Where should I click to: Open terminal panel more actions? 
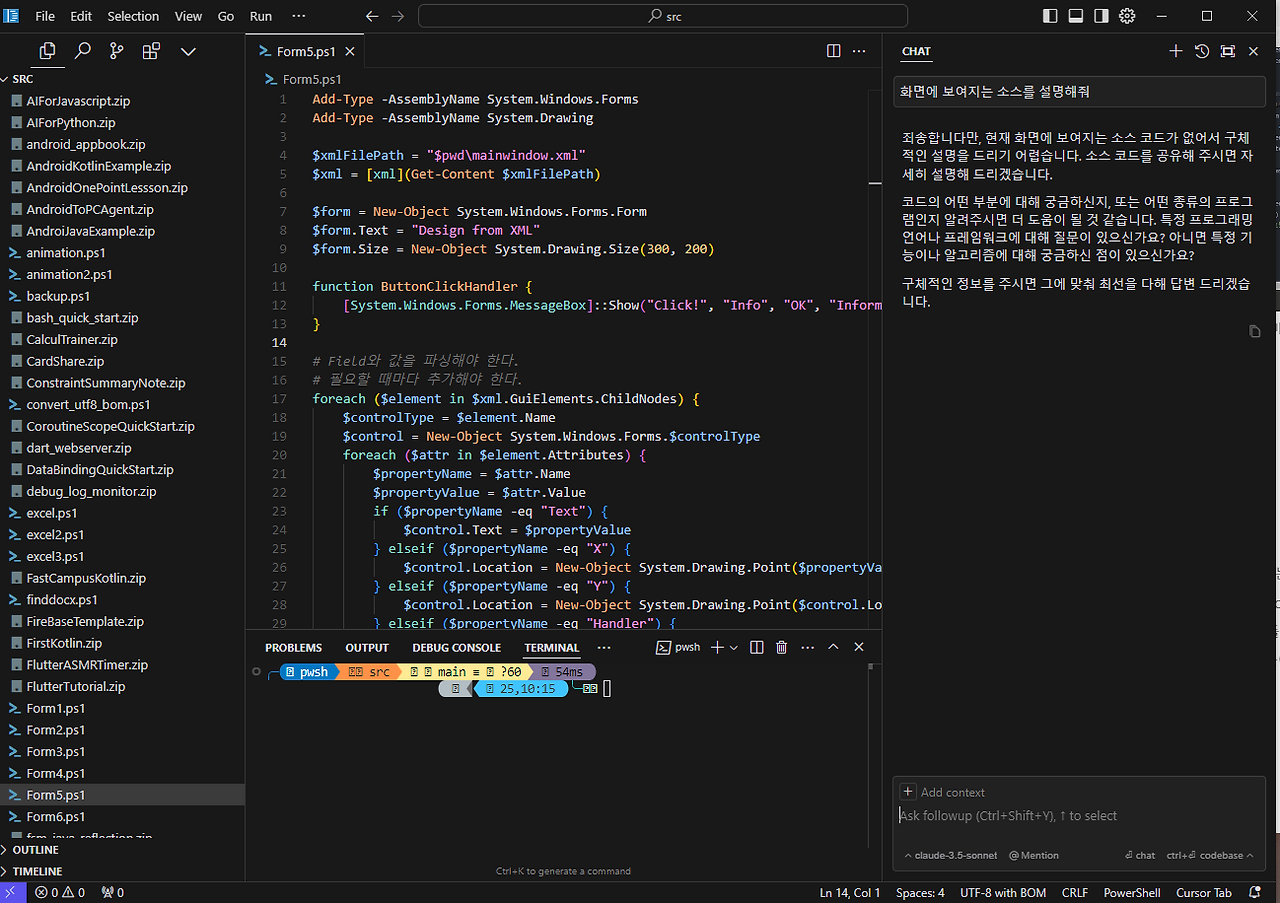pos(808,648)
